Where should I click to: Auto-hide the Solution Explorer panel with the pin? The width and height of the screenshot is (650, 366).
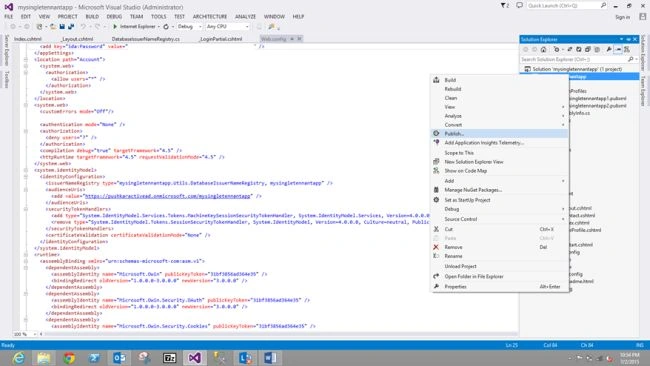pos(628,39)
